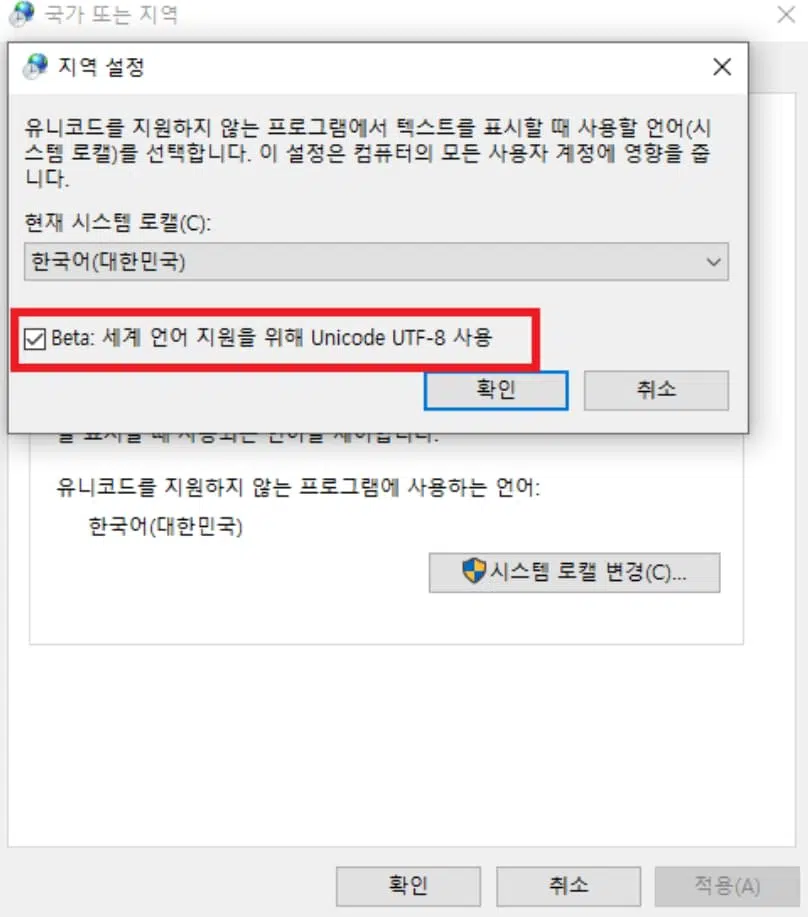Screen dimensions: 808x917
Task: Click the greyed-out 적용(A) button
Action: coord(727,886)
